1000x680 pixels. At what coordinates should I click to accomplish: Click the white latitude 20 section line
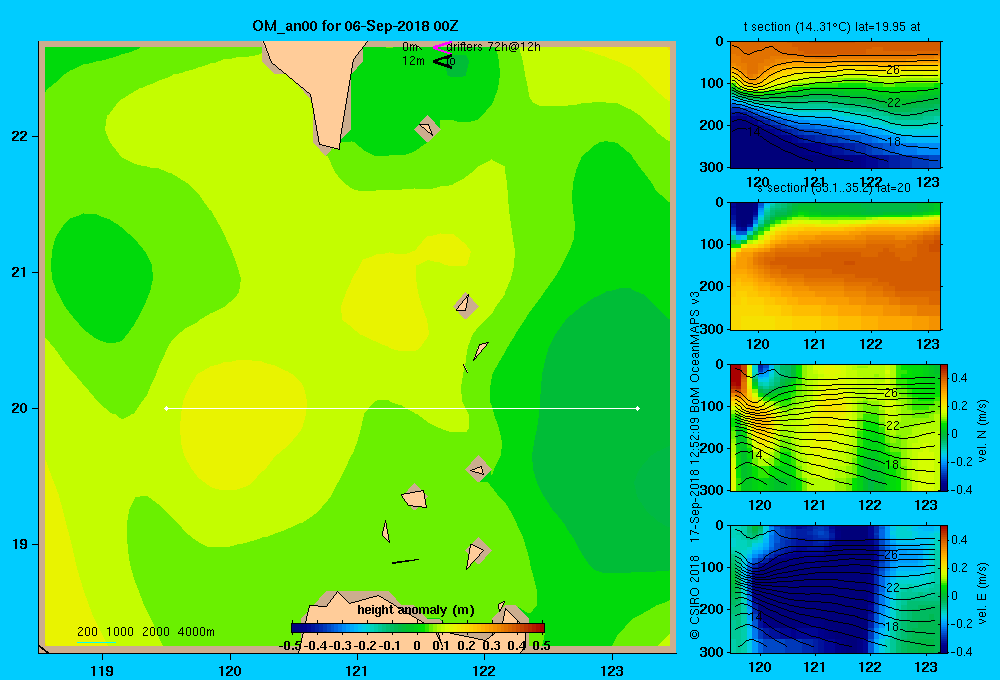coord(402,408)
